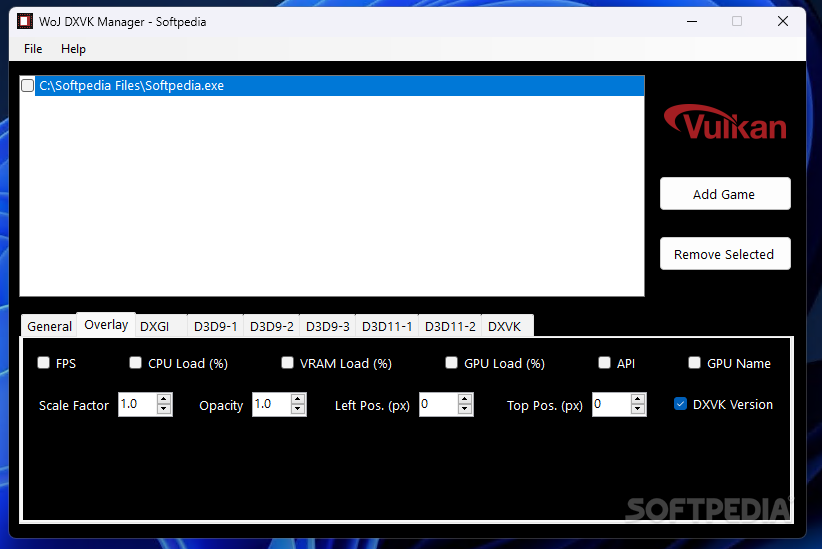Enable the API checkbox
Image resolution: width=822 pixels, height=549 pixels.
tap(604, 363)
